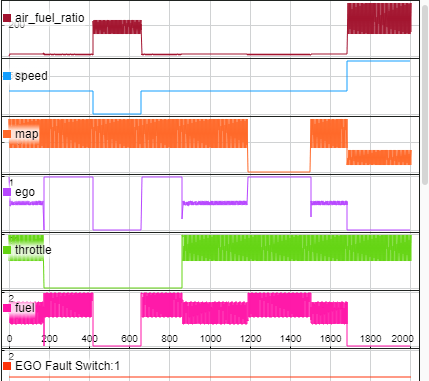This screenshot has height=381, width=429.
Task: Click the 1400 time axis tick label
Action: coord(291,339)
